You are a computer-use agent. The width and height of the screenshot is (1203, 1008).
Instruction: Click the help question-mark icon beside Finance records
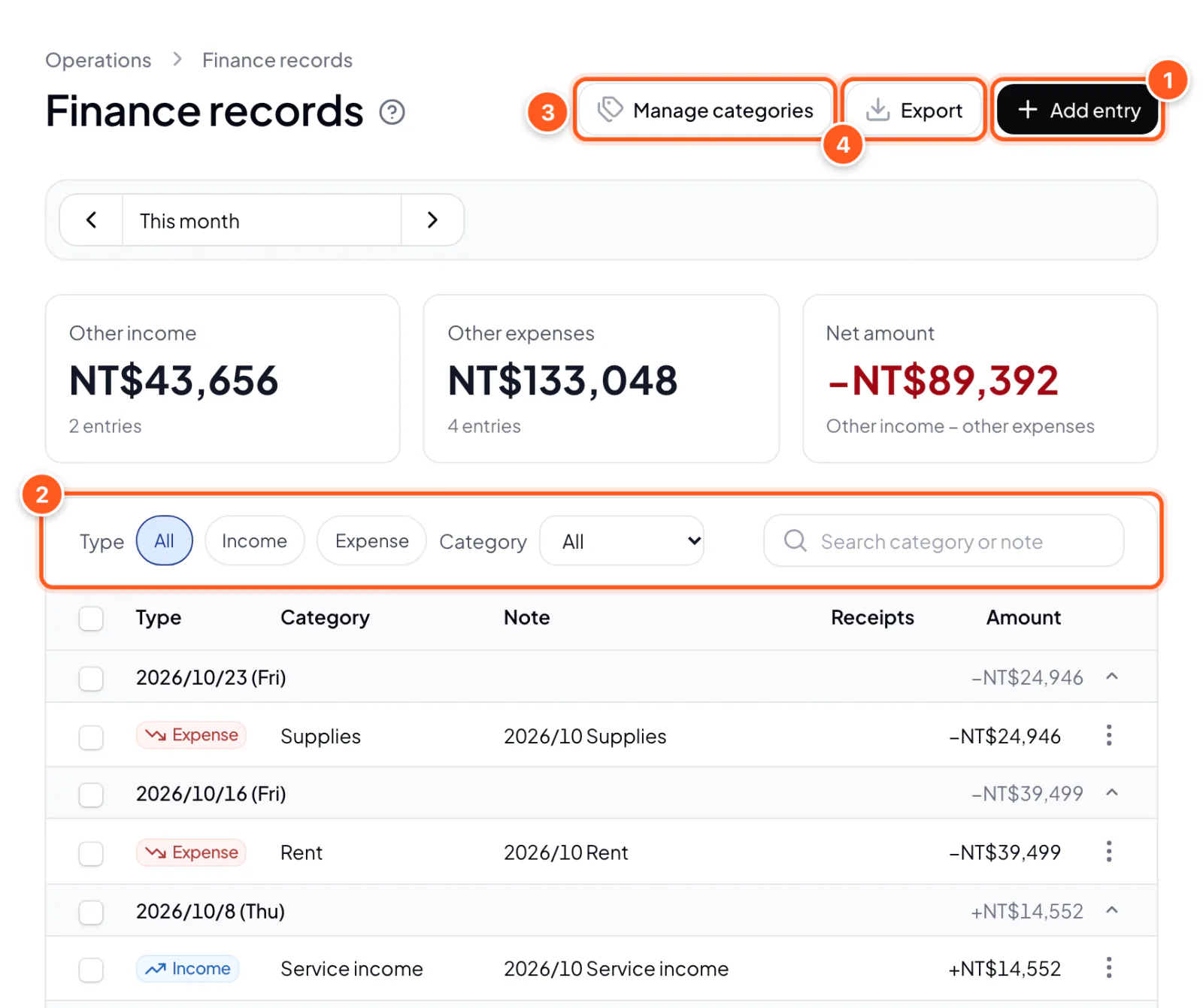click(x=392, y=112)
